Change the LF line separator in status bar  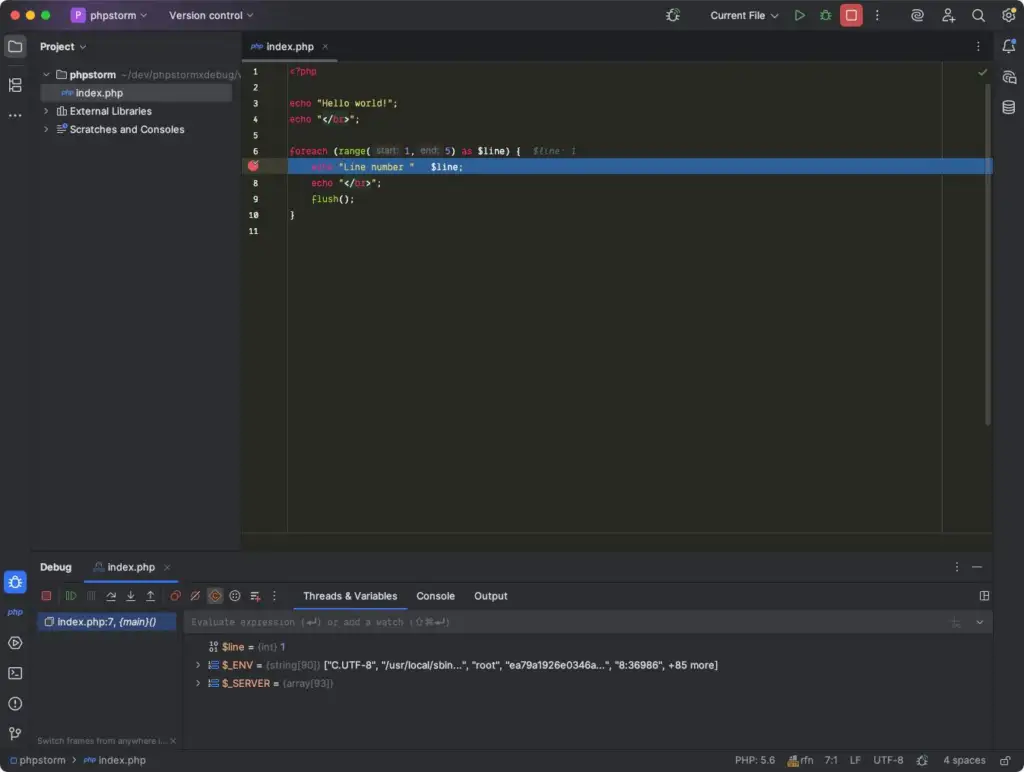pyautogui.click(x=855, y=760)
